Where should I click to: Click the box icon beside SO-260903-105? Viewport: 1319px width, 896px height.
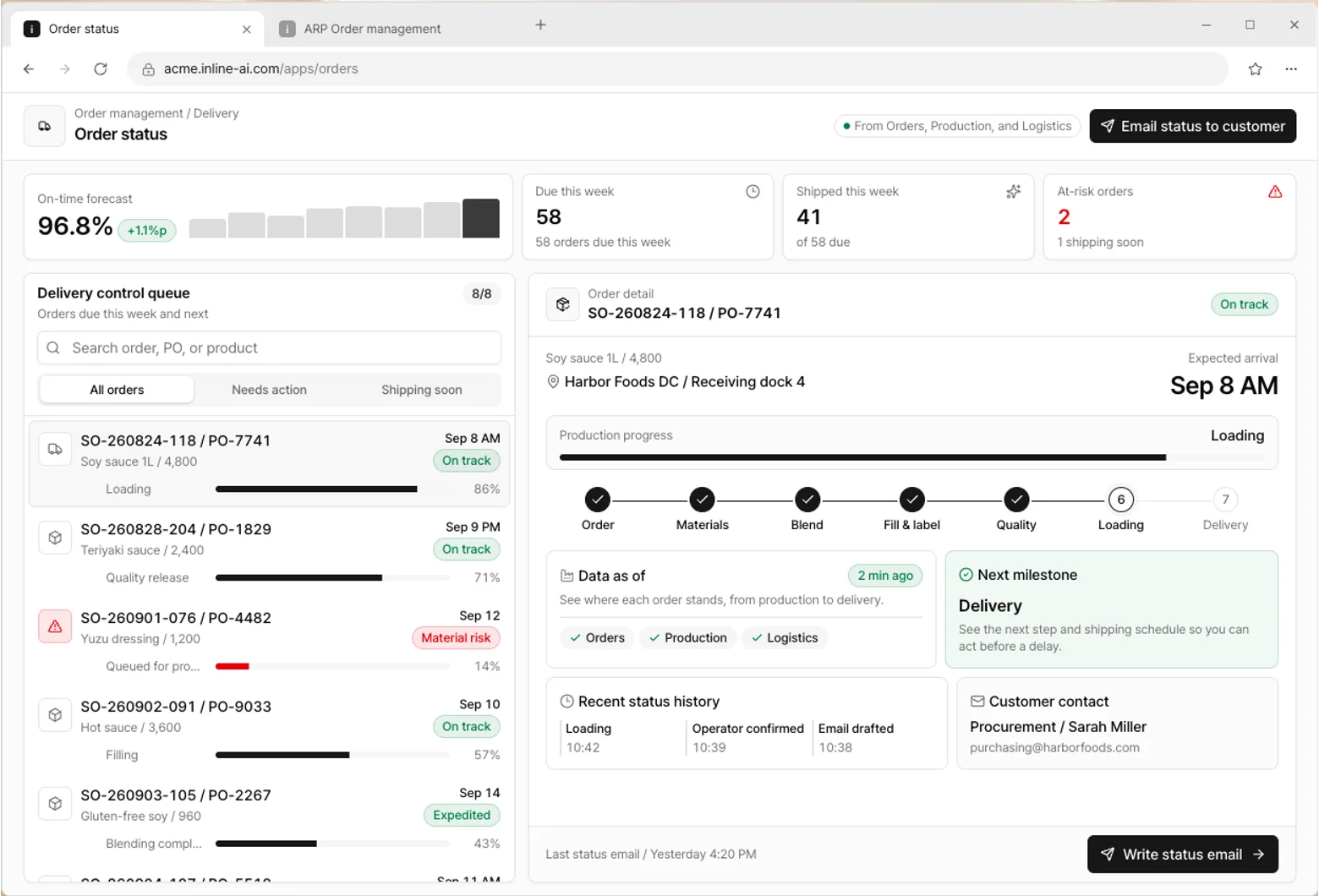[x=55, y=804]
